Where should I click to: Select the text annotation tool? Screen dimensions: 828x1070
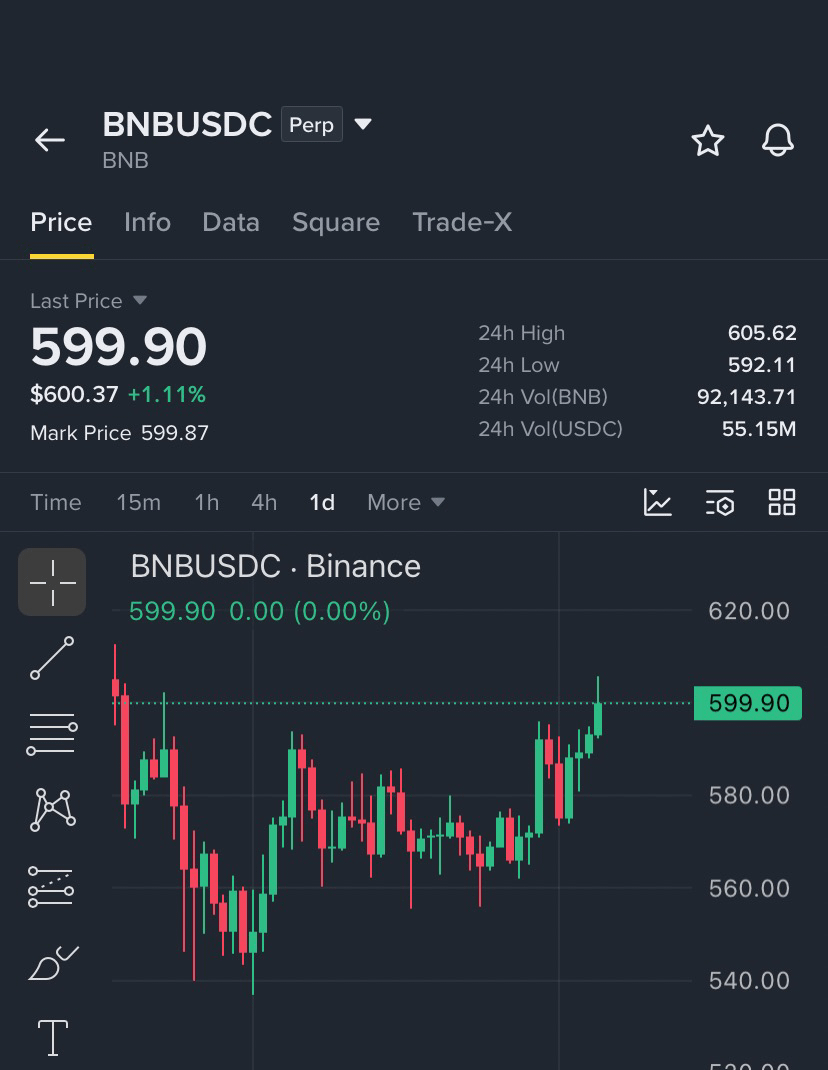(x=53, y=1037)
